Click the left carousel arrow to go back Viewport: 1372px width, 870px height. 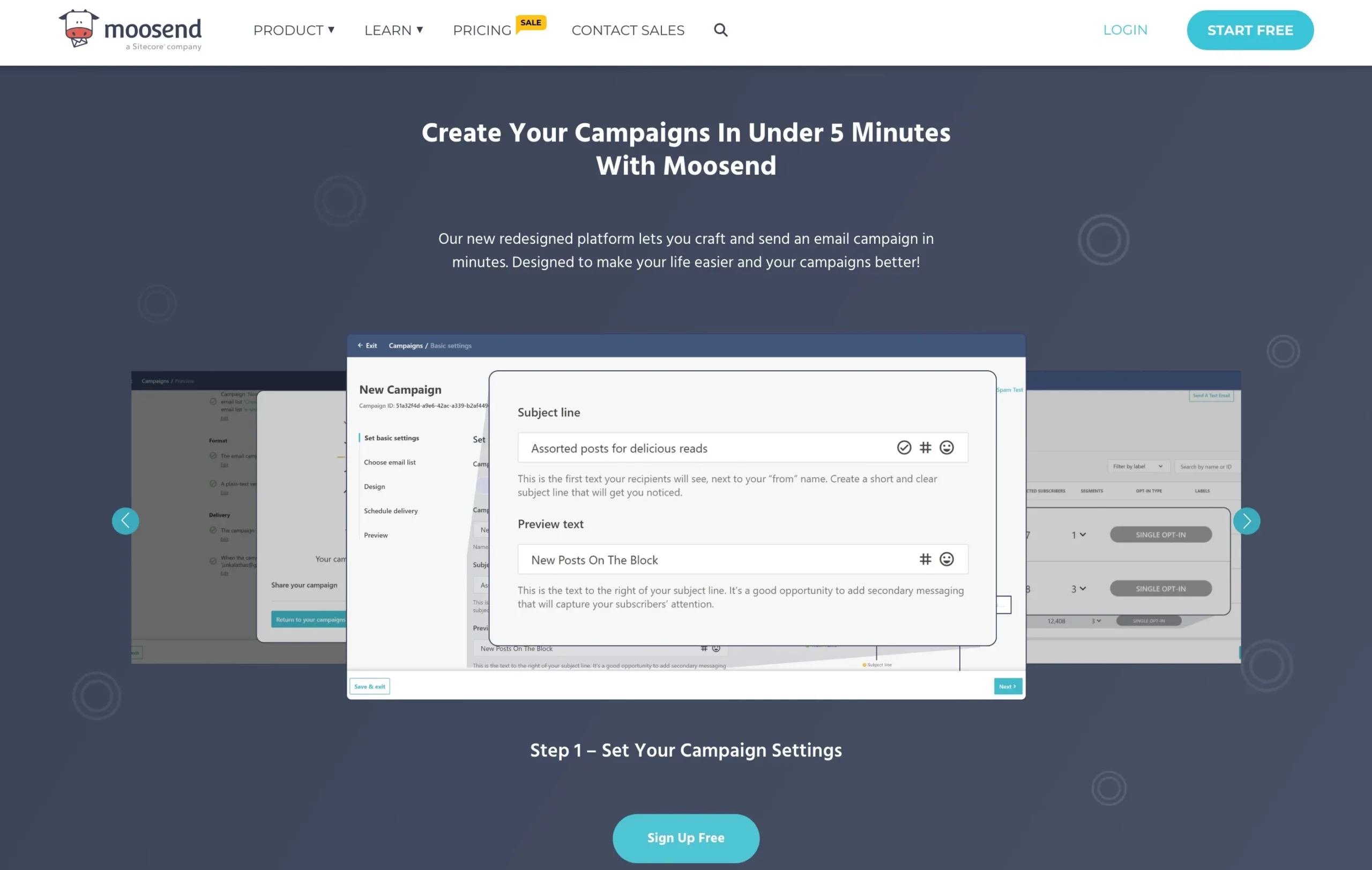[x=126, y=520]
